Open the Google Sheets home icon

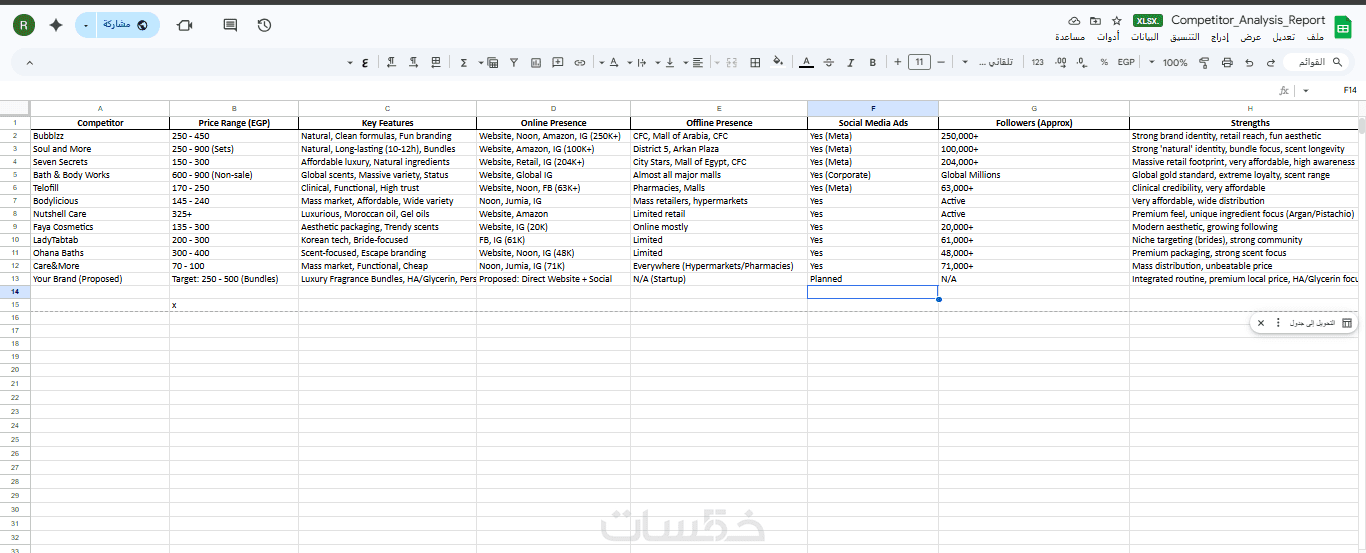coord(1342,26)
